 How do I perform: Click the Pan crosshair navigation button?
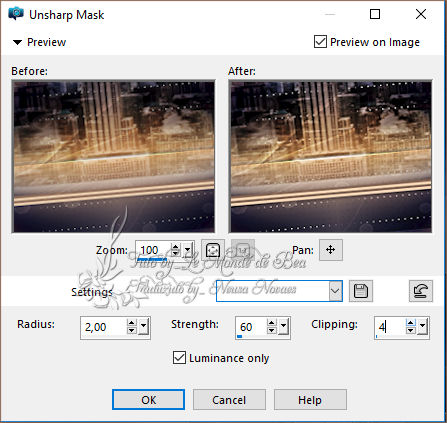(331, 250)
